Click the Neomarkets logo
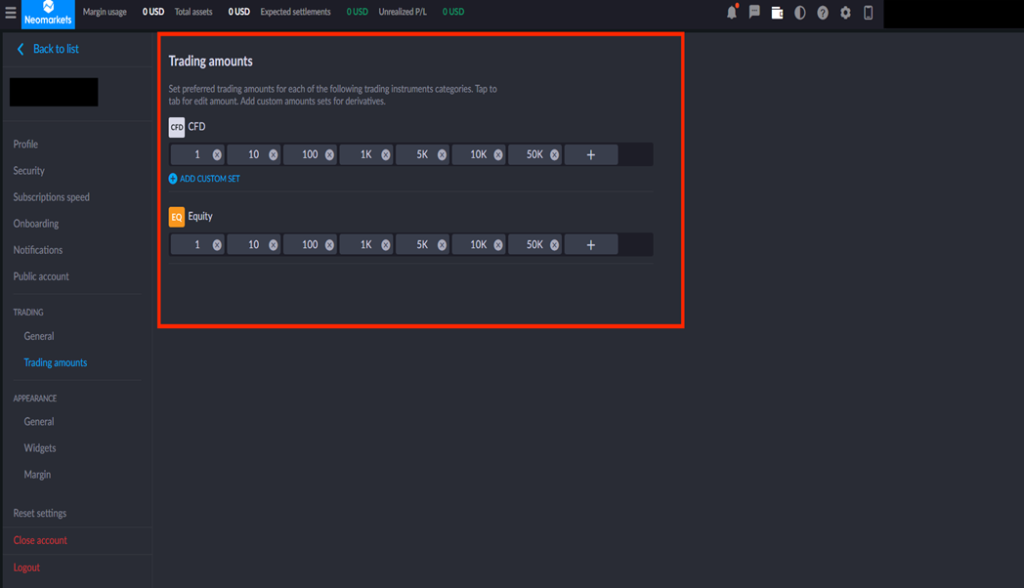 (48, 14)
